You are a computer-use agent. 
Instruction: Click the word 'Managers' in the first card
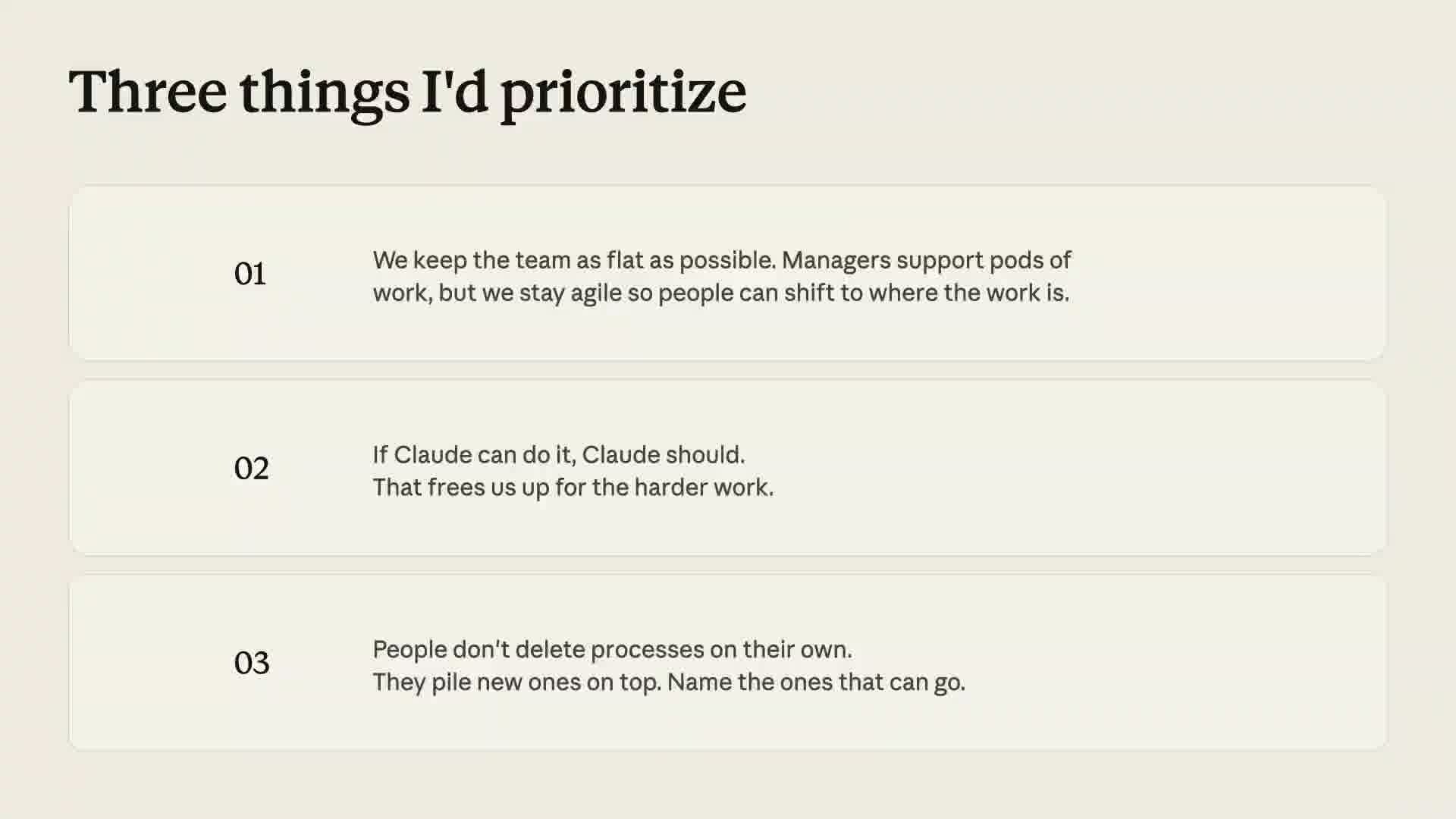(836, 261)
